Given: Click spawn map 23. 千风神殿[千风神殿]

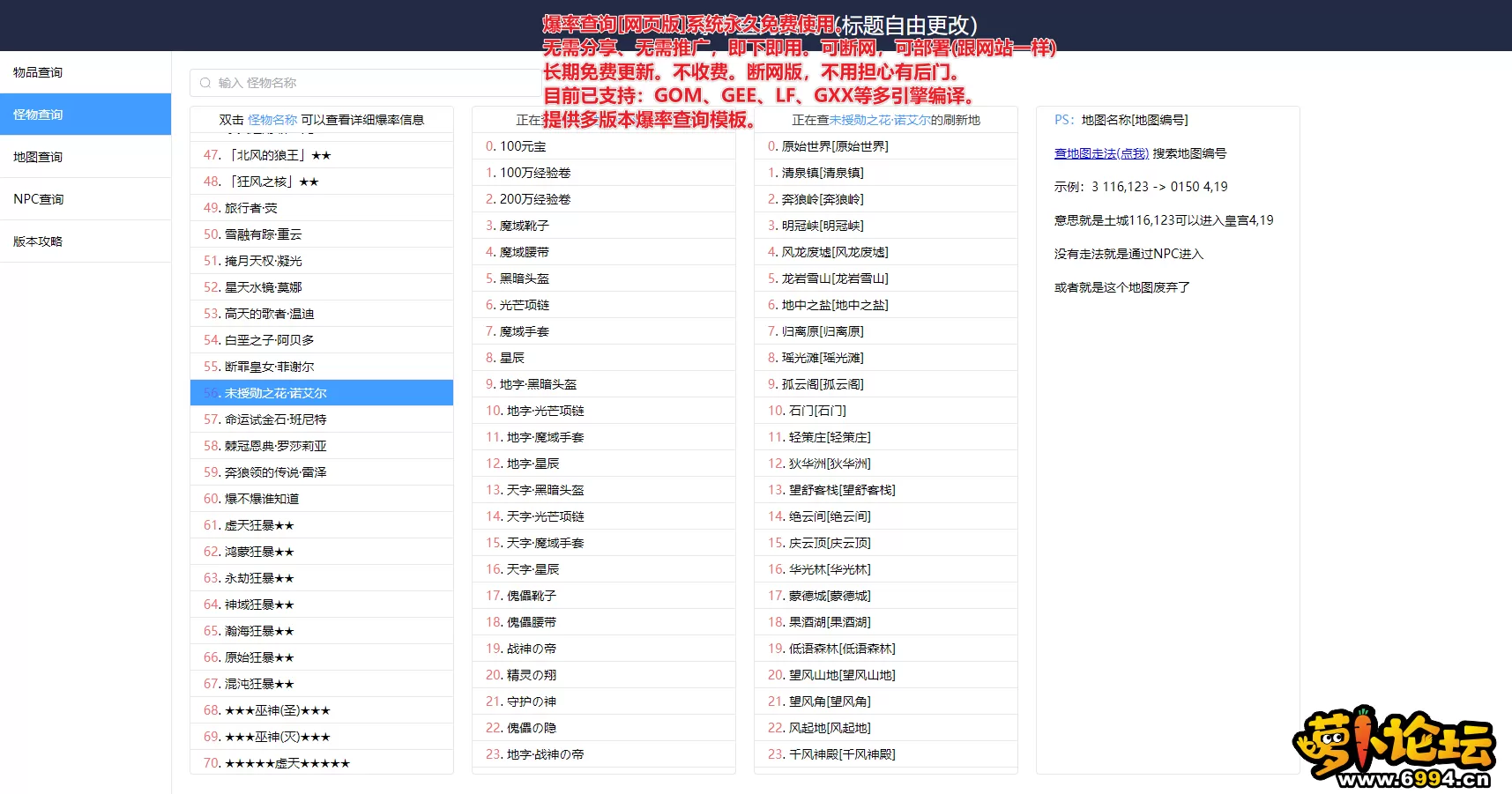Looking at the screenshot, I should [x=886, y=754].
